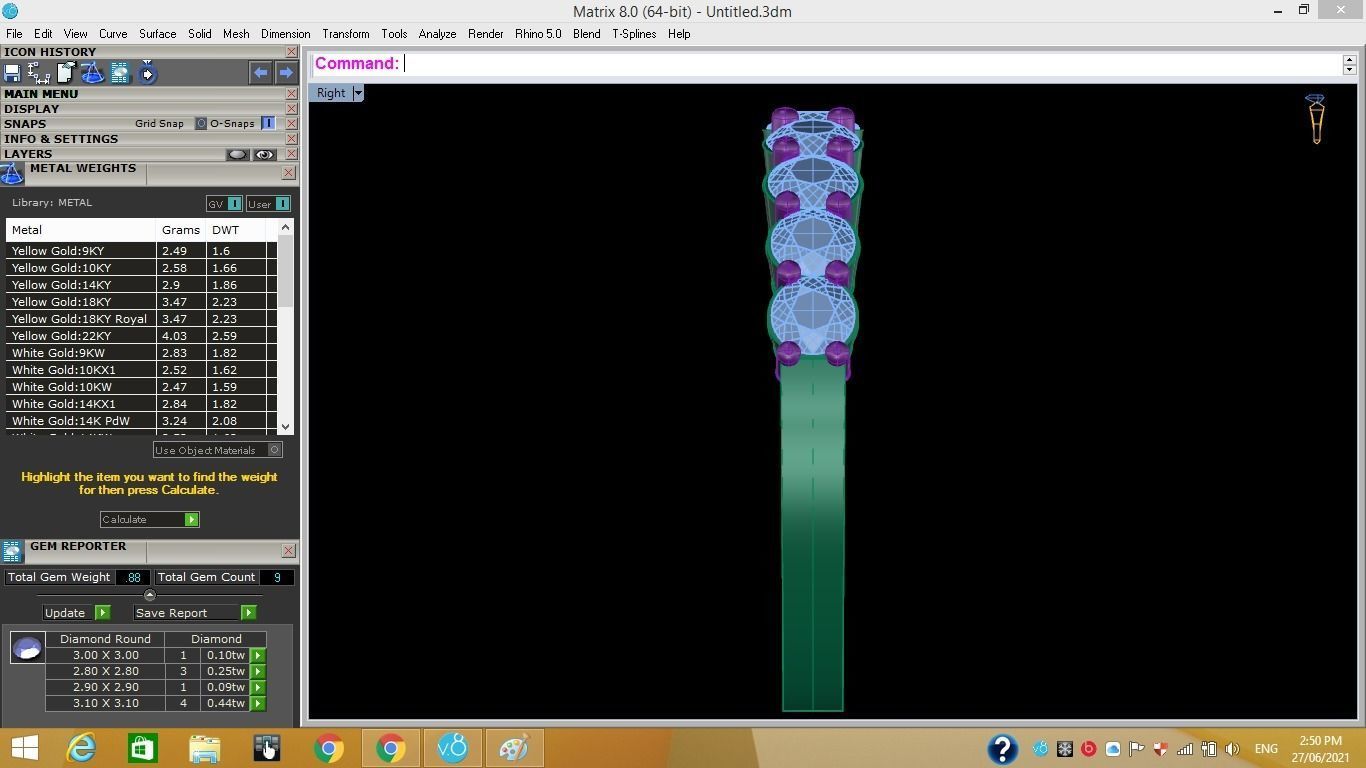Click the Calculate button

pyautogui.click(x=149, y=519)
